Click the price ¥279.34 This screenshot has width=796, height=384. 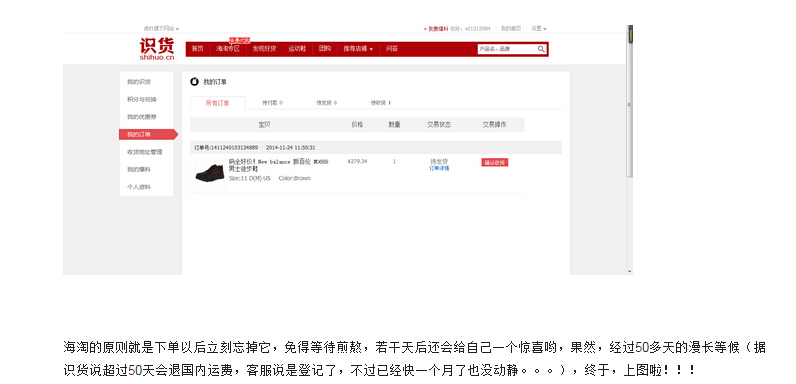coord(357,162)
